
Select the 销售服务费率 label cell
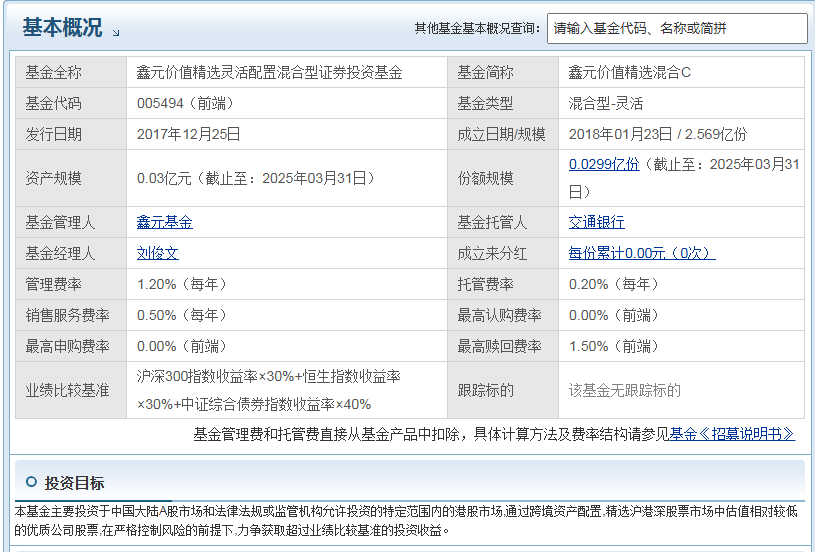pyautogui.click(x=71, y=316)
